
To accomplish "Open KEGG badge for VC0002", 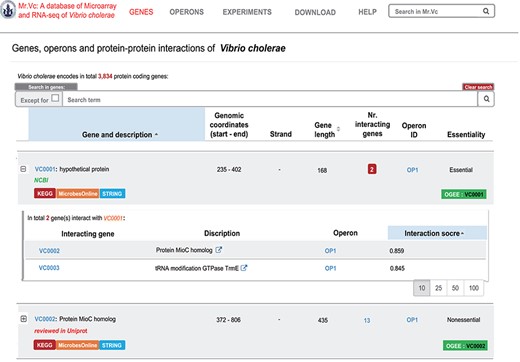I will (44, 345).
